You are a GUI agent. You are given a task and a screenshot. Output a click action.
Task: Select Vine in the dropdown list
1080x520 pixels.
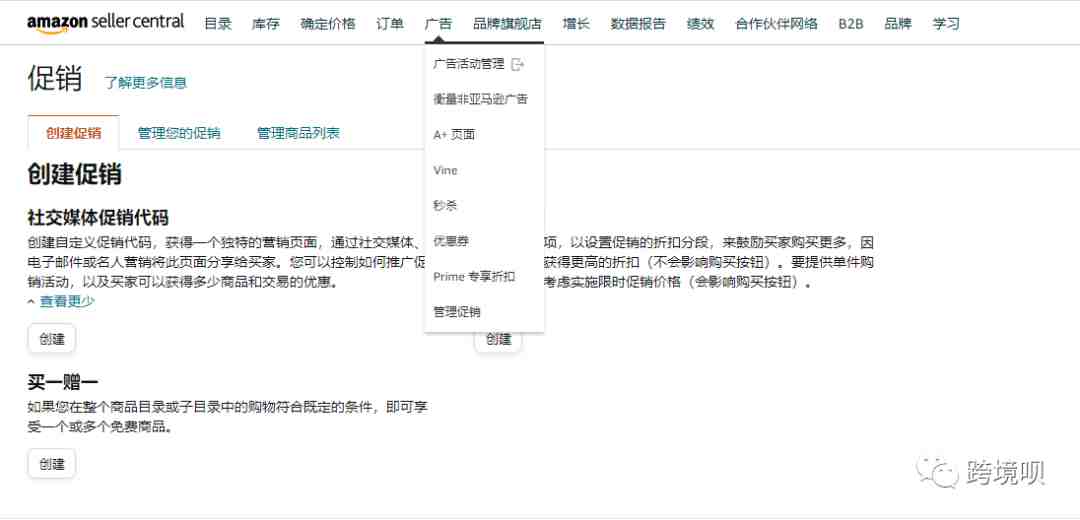445,170
